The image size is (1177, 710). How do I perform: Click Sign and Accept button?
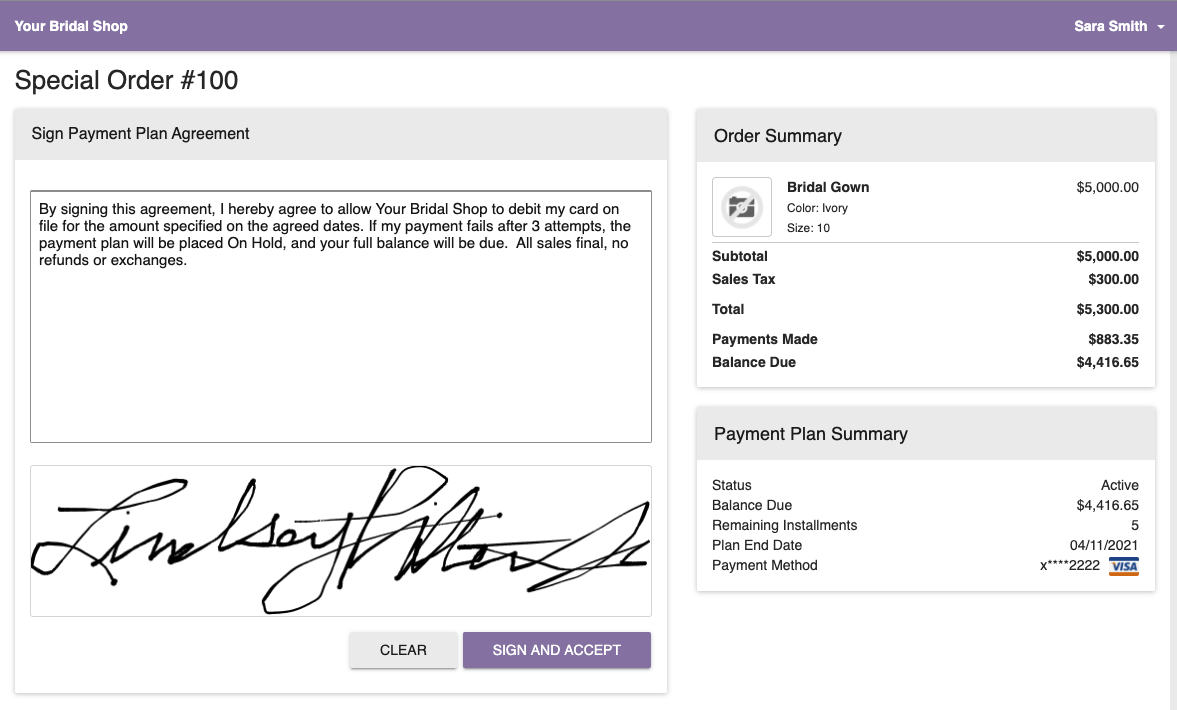point(557,650)
